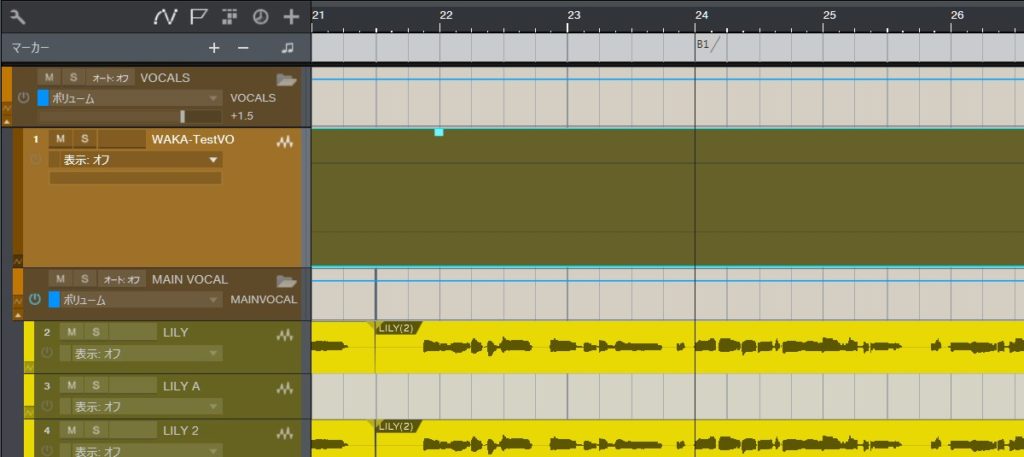Show automation with the curve icon
This screenshot has width=1024, height=457.
click(165, 17)
